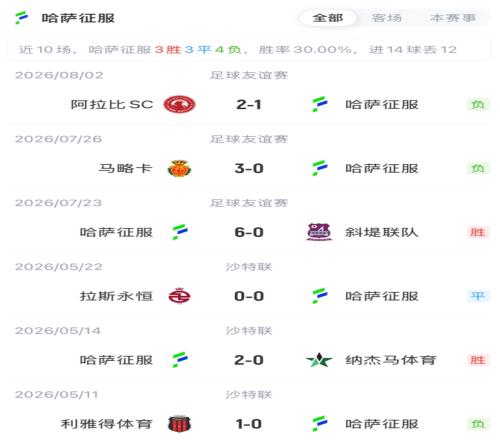Click the 哈萨征服 team logo in header

[22, 18]
